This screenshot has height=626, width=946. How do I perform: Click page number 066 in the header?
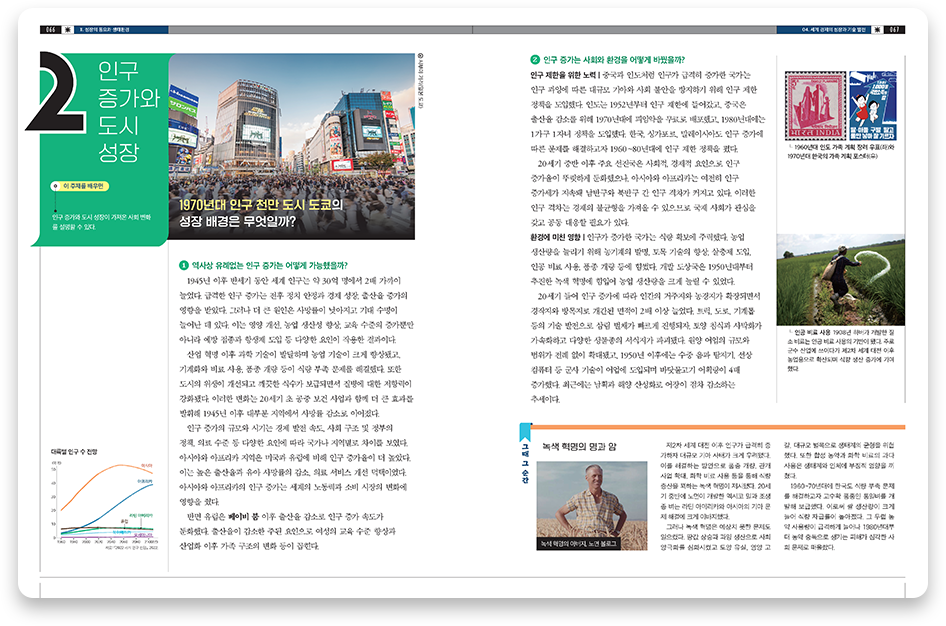(x=51, y=30)
